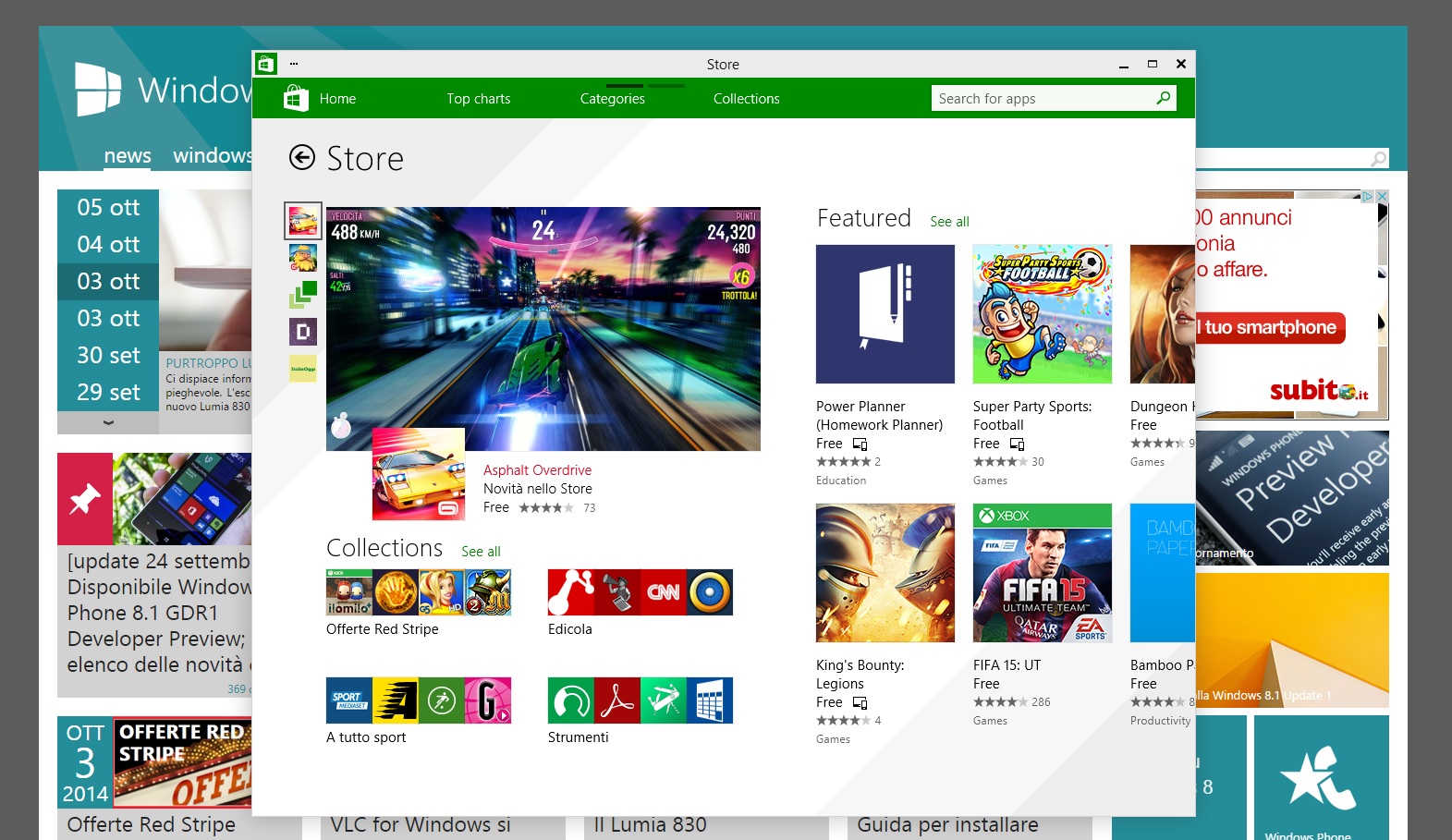Click the Windows logo in background website header
Screen dimensions: 1452x840
98,90
